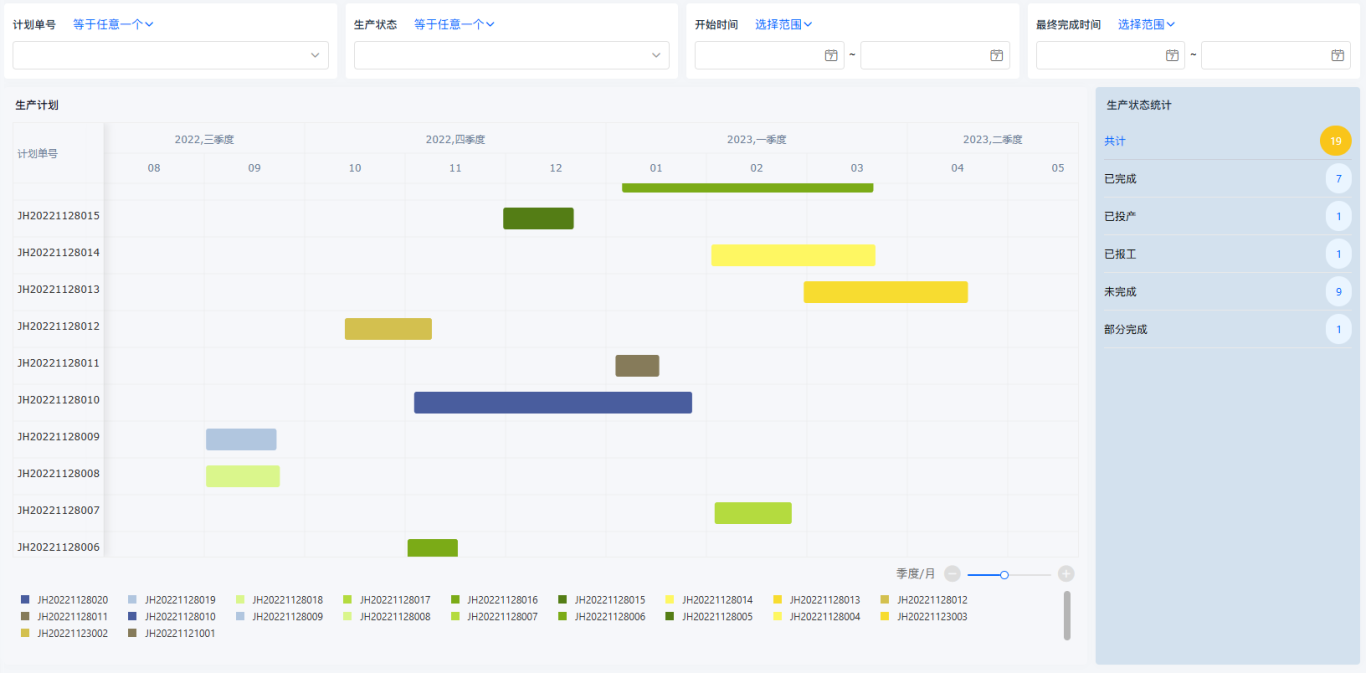Focus the 最终完成时间 start date input
This screenshot has height=673, width=1366.
click(1111, 55)
